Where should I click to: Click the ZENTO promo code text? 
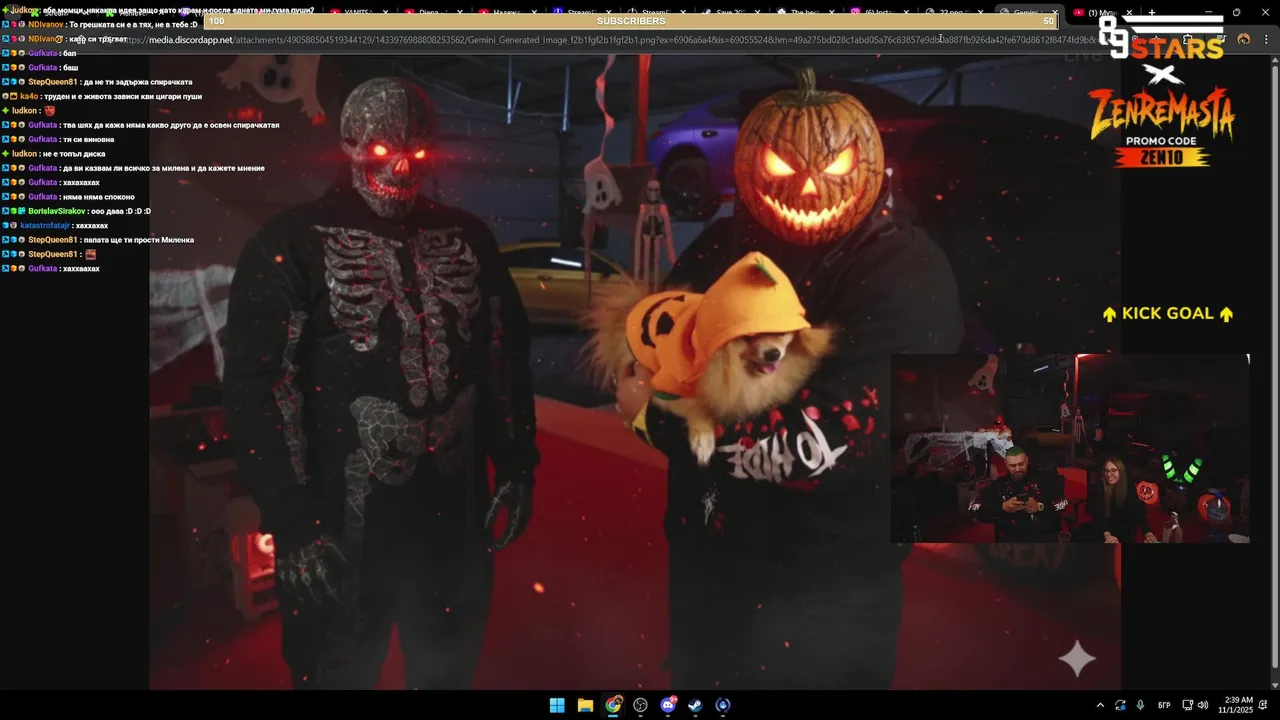(1161, 158)
